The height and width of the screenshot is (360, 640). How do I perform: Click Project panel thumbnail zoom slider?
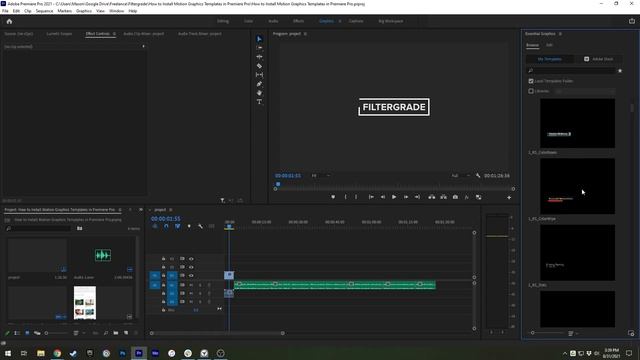(56, 333)
